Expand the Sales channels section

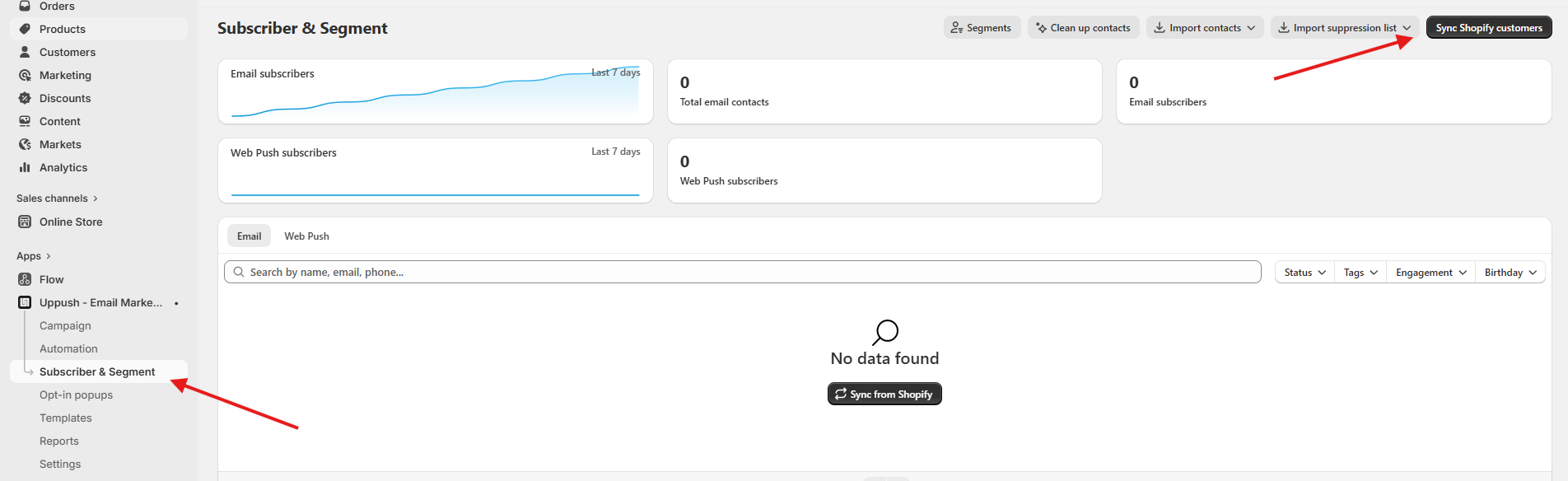point(57,198)
